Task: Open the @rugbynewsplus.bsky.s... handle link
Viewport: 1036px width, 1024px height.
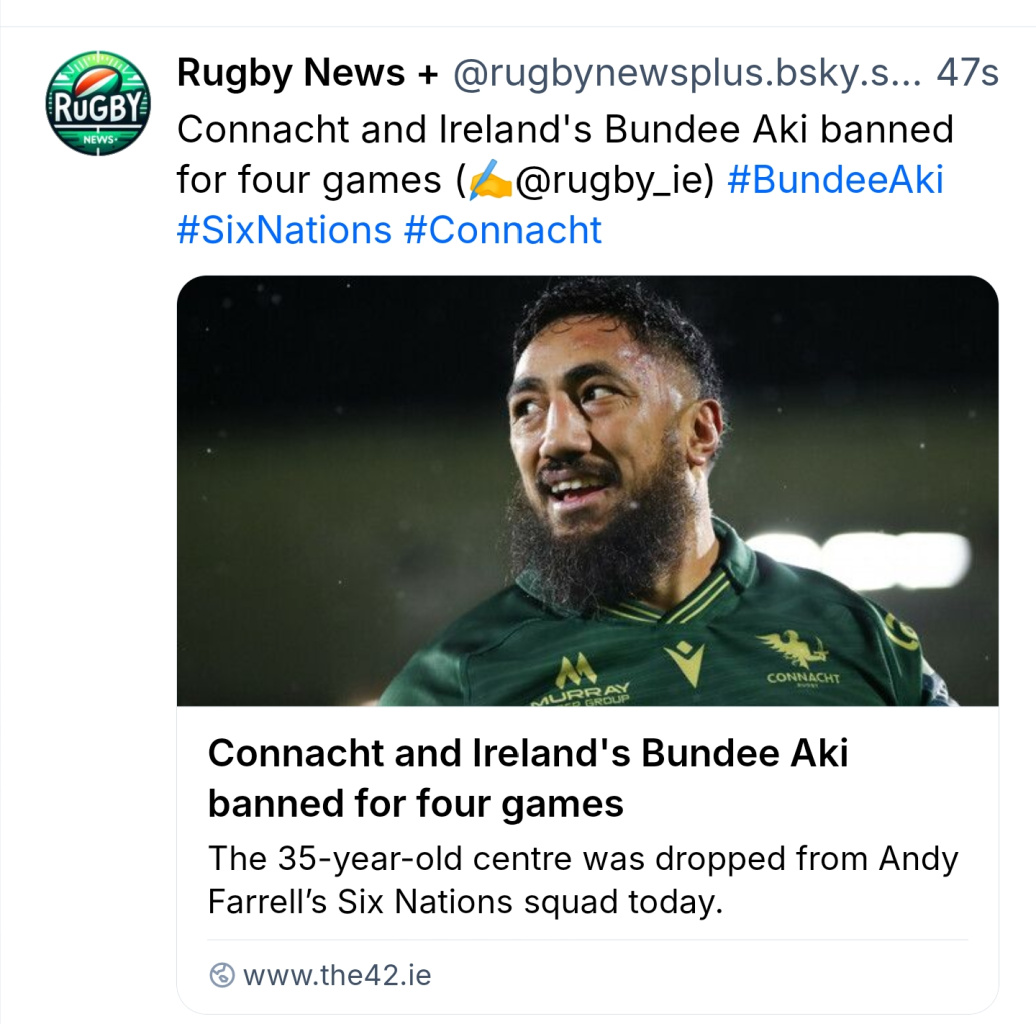Action: (688, 73)
